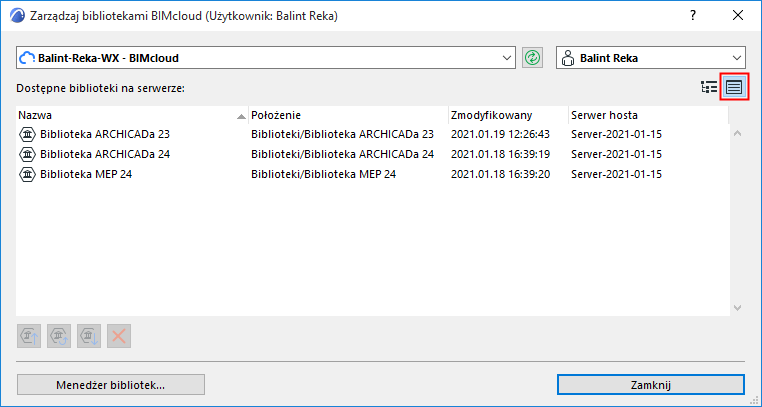Switch to flat list view display

(734, 88)
